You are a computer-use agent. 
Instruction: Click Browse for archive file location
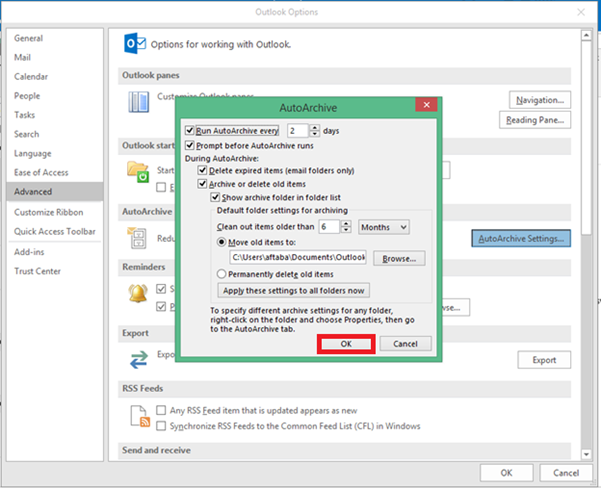(x=399, y=259)
